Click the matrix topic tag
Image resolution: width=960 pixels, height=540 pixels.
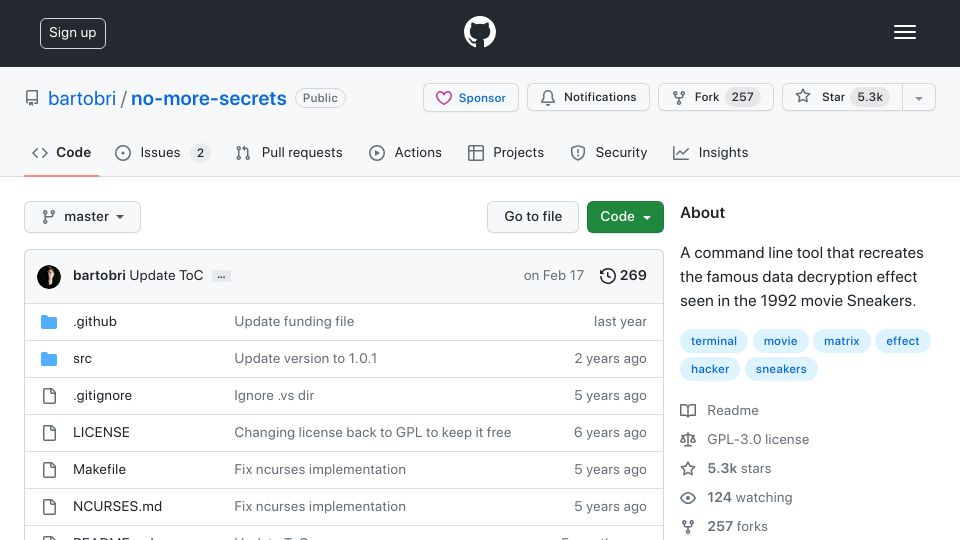(841, 341)
